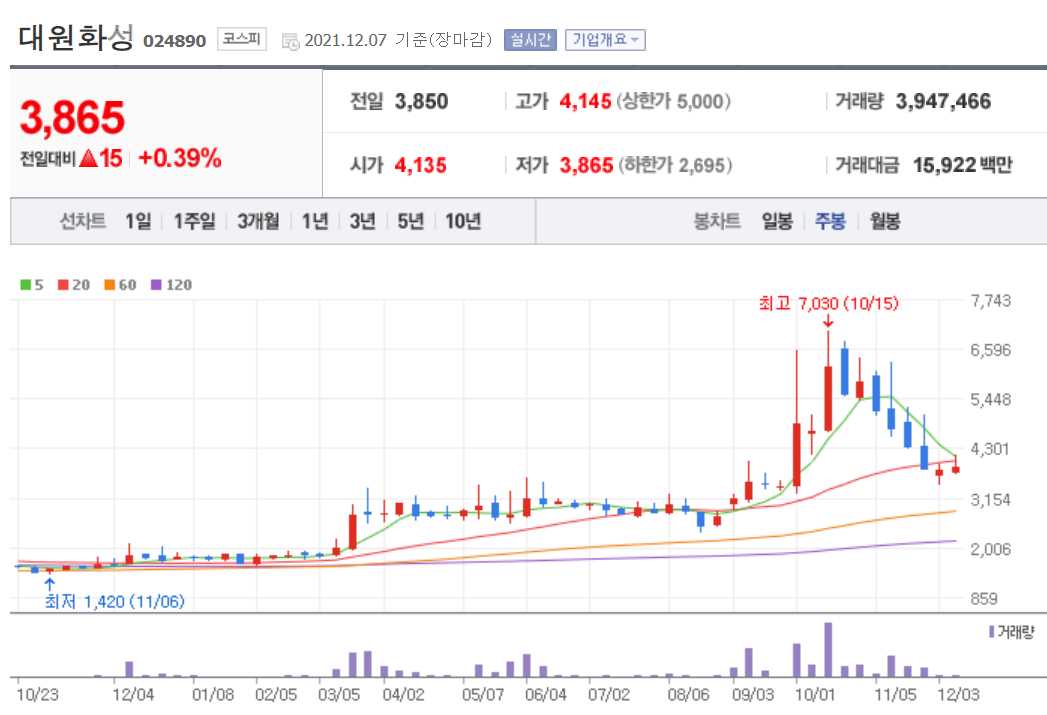Image resolution: width=1047 pixels, height=715 pixels.
Task: Click the 12/03 date label on axis
Action: pyautogui.click(x=958, y=695)
